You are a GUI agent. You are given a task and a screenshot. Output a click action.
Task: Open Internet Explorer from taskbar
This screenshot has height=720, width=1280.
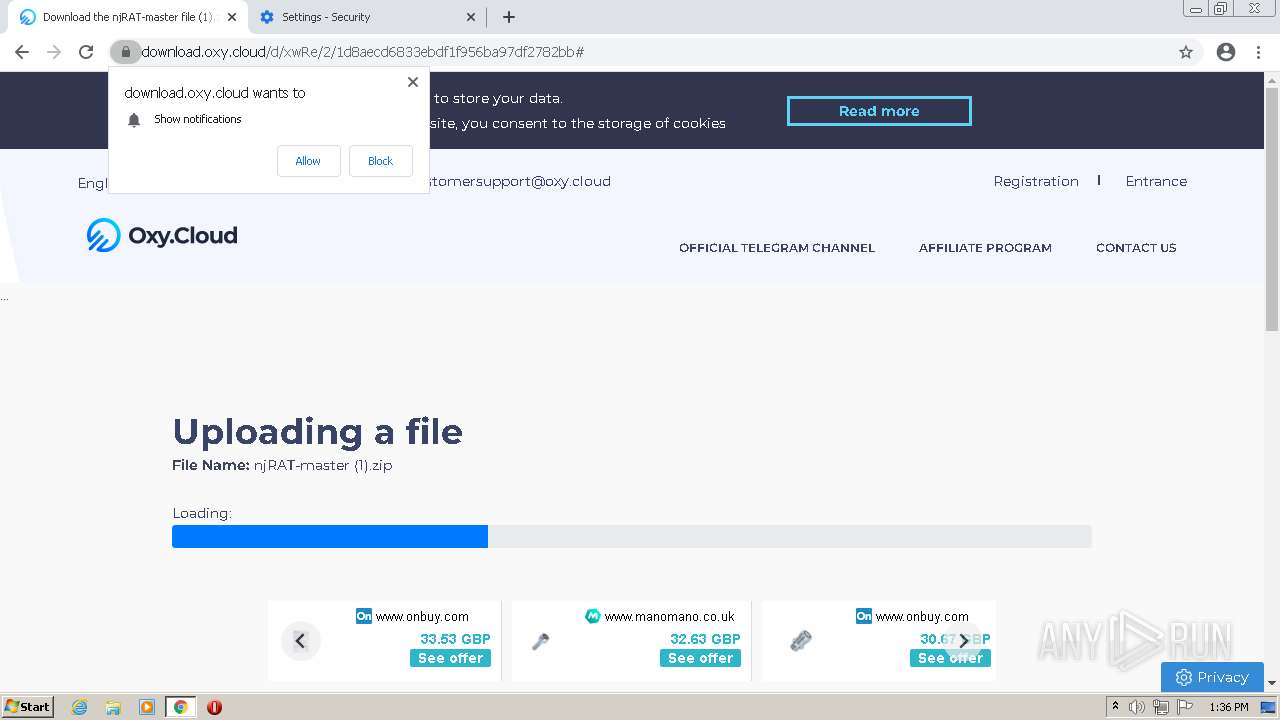pos(80,707)
